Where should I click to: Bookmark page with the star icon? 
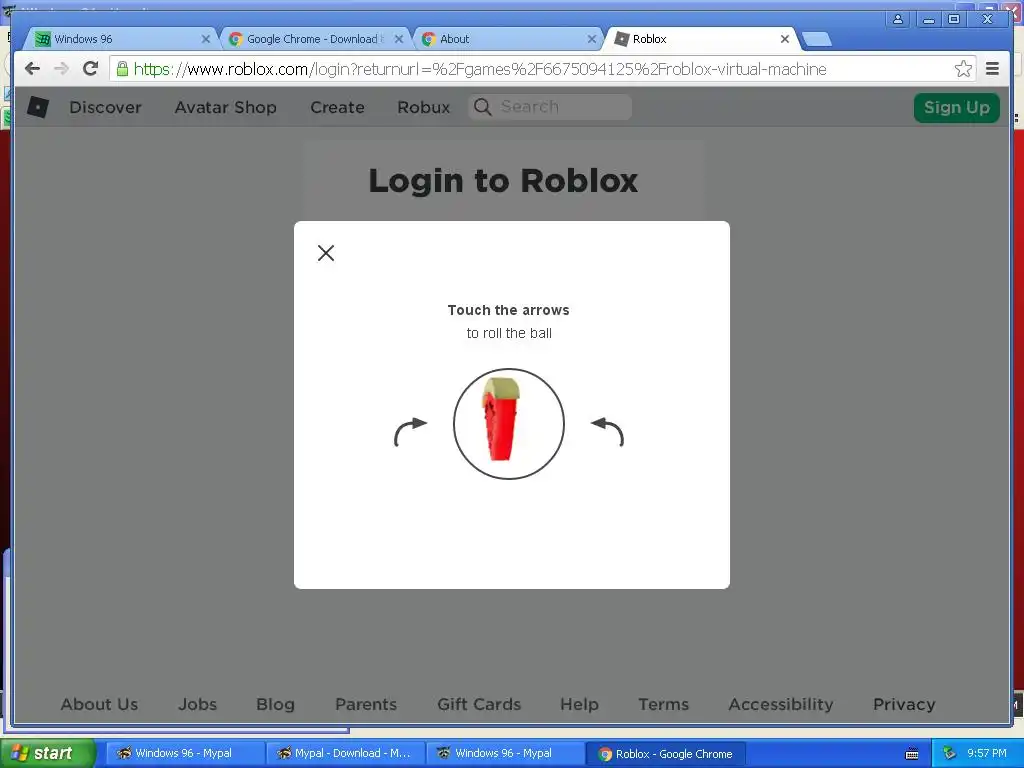[x=963, y=69]
